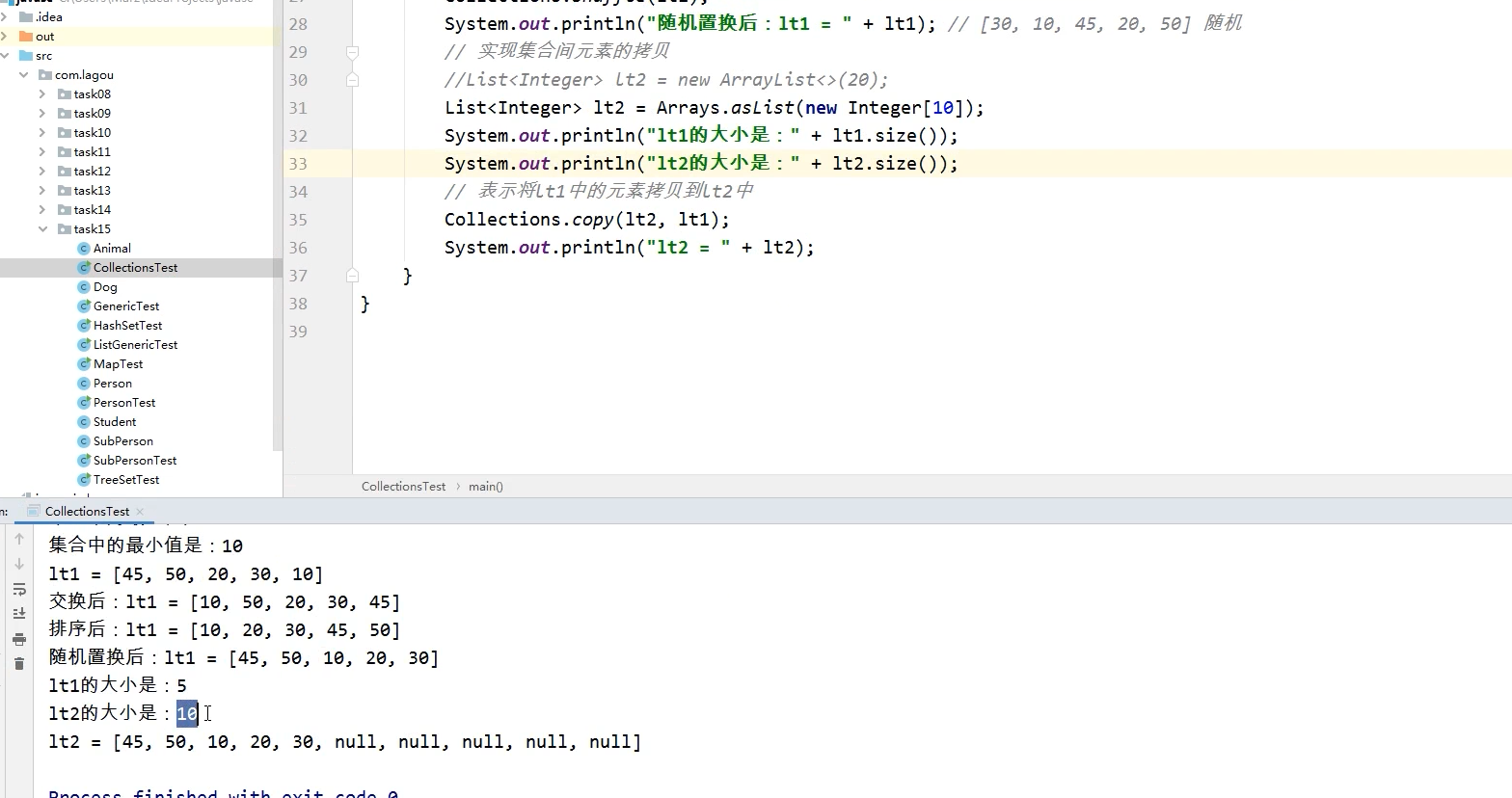Click the task08 package folder icon
Viewport: 1512px width, 798px height.
(x=65, y=94)
